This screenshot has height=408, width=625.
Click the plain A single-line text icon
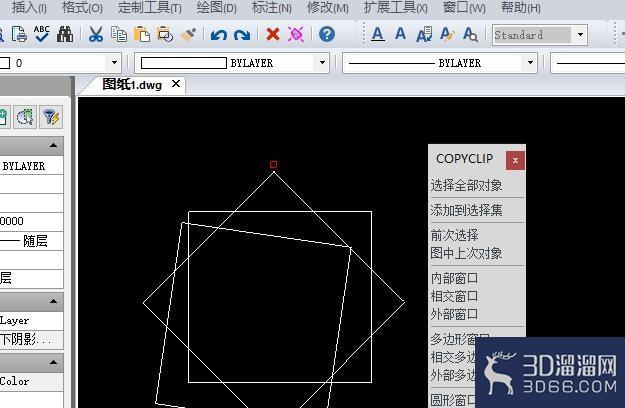coord(400,33)
